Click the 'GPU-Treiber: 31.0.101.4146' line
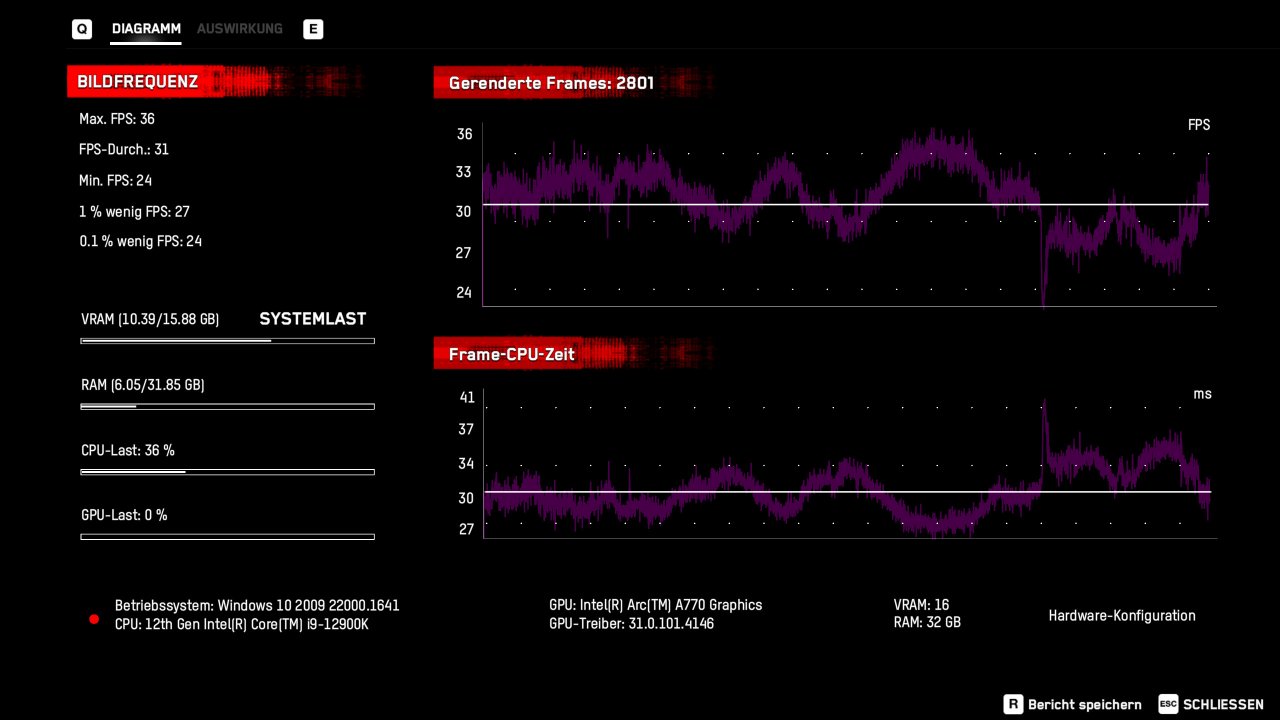 [x=632, y=624]
